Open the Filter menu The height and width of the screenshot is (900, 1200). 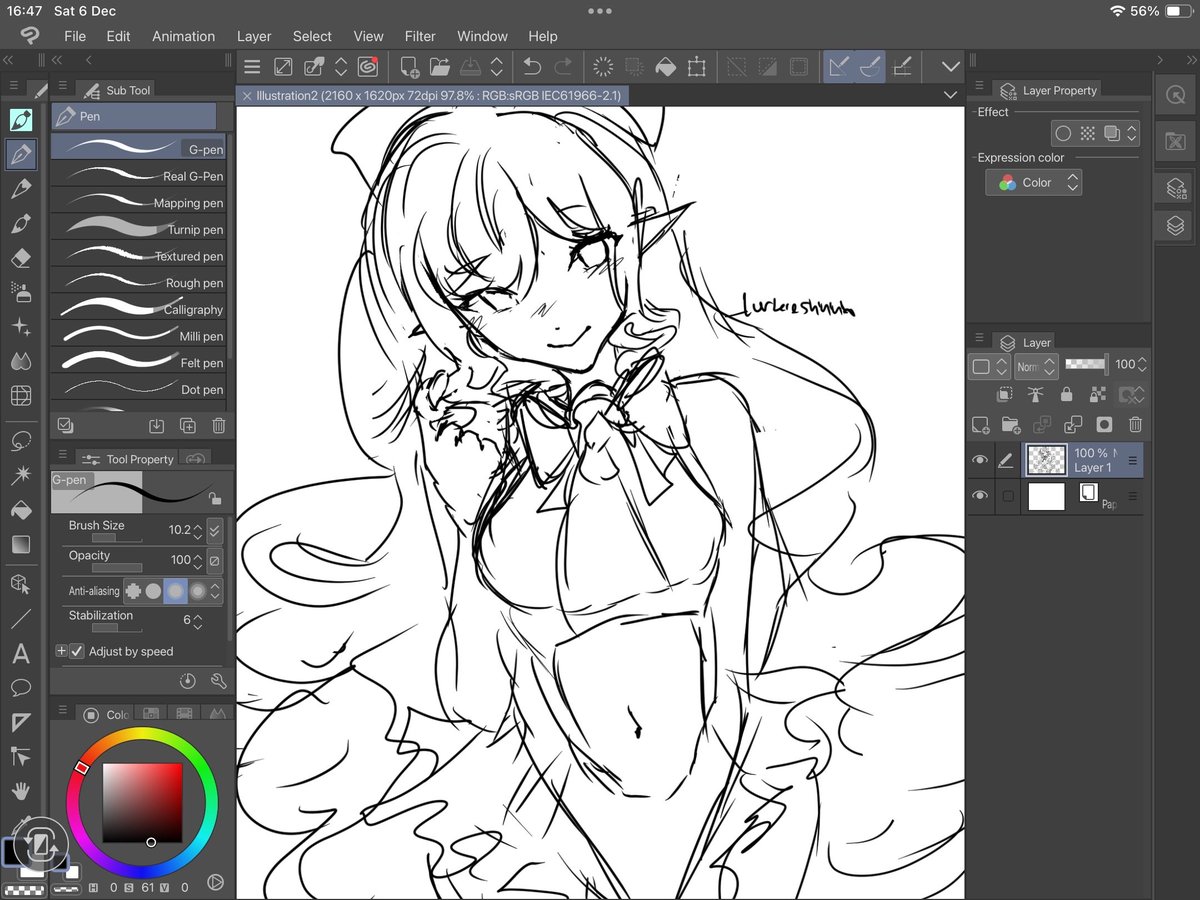(x=420, y=36)
